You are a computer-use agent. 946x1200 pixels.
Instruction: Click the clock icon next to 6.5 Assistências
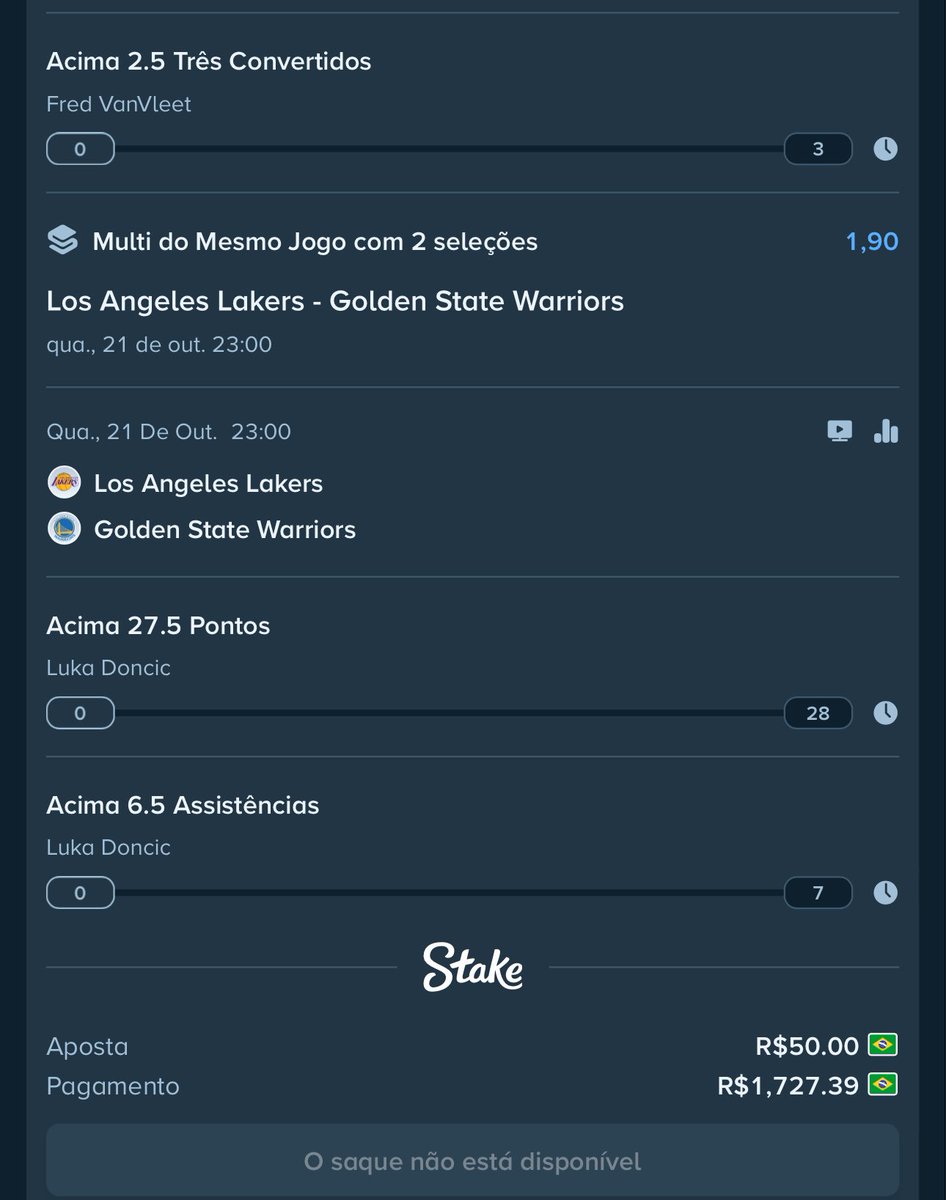(x=885, y=892)
